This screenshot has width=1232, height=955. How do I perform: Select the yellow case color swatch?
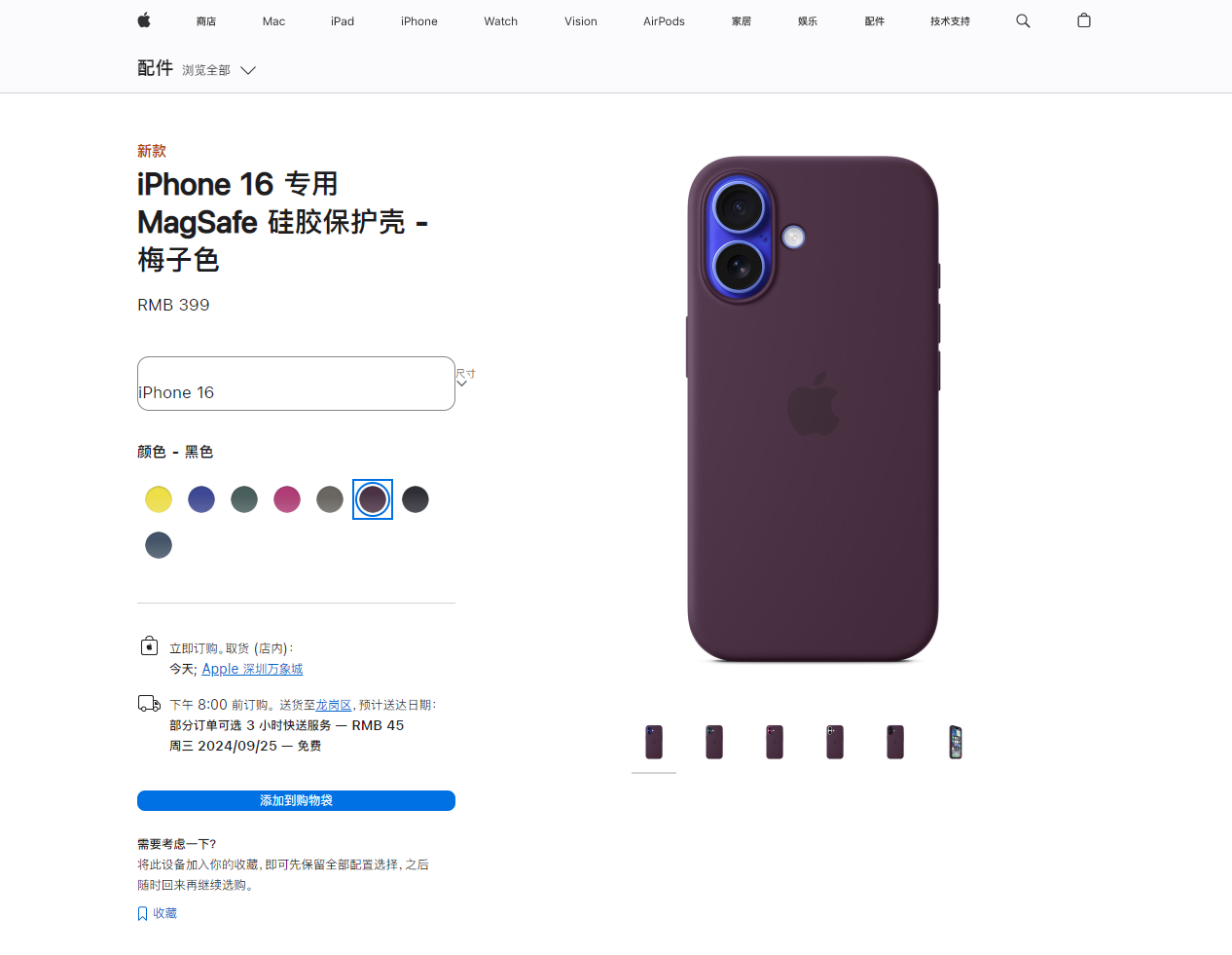tap(159, 499)
